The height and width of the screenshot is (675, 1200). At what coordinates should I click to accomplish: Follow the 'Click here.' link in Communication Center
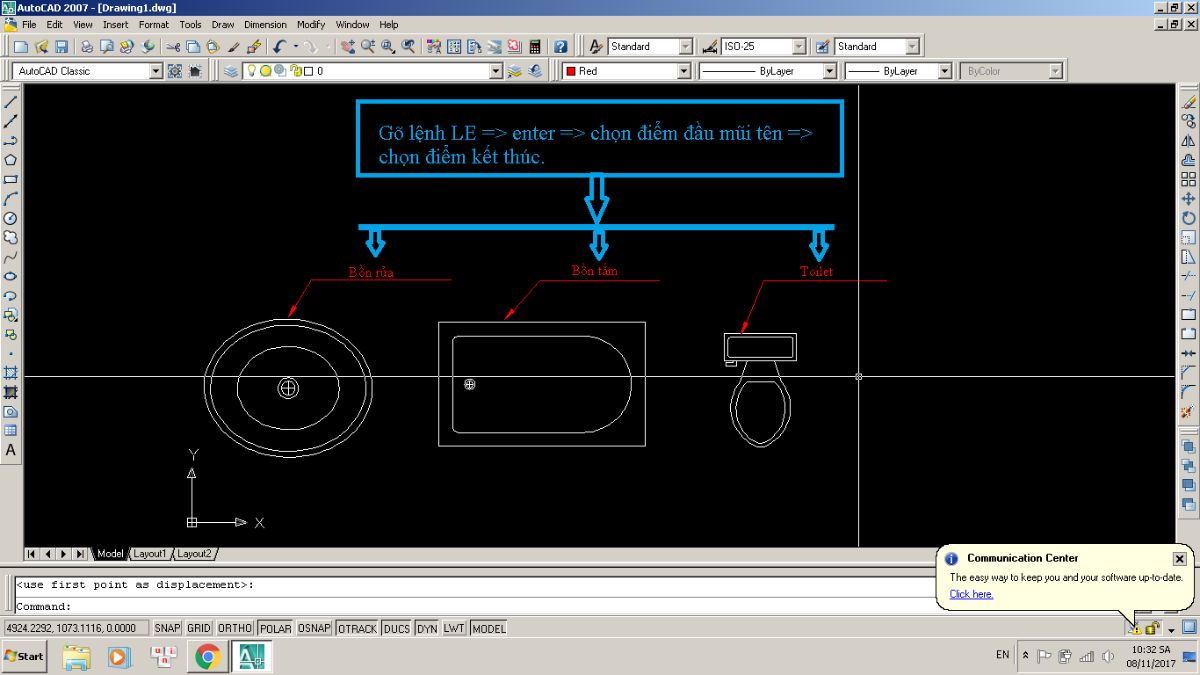coord(971,594)
